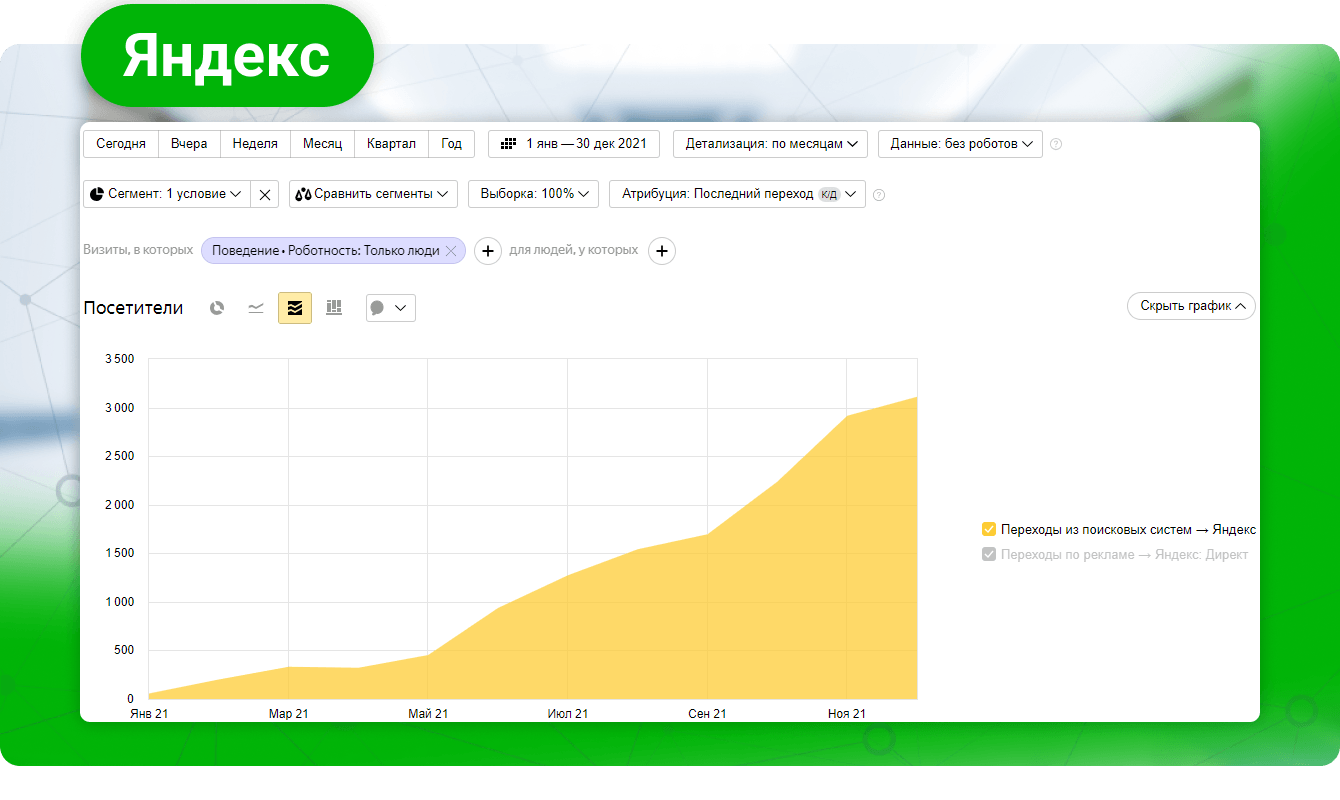Open help next to 'Данные: без роботов'
The height and width of the screenshot is (800, 1340).
[1056, 144]
